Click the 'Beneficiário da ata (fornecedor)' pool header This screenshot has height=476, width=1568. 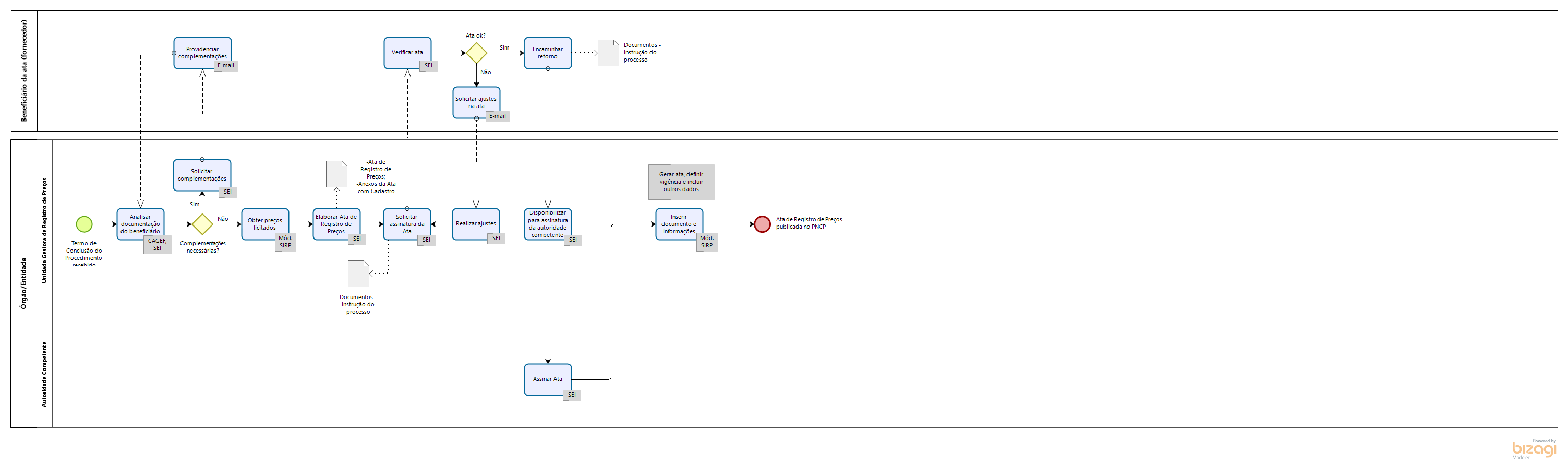click(25, 70)
